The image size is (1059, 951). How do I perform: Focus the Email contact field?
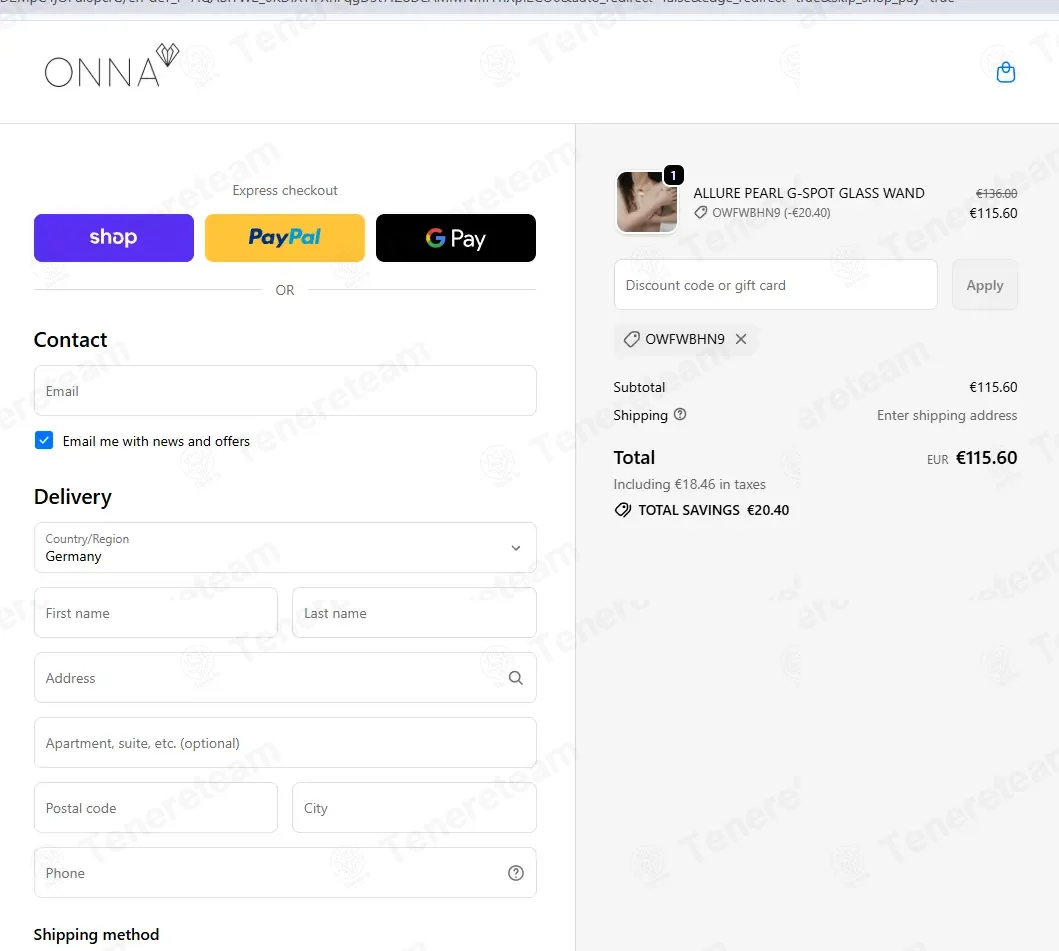point(285,391)
